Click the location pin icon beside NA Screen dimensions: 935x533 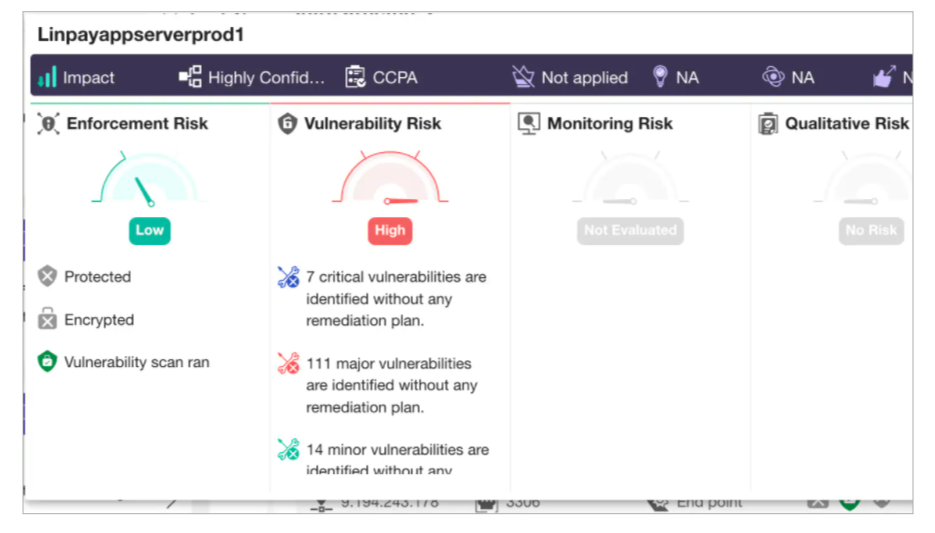[x=660, y=77]
